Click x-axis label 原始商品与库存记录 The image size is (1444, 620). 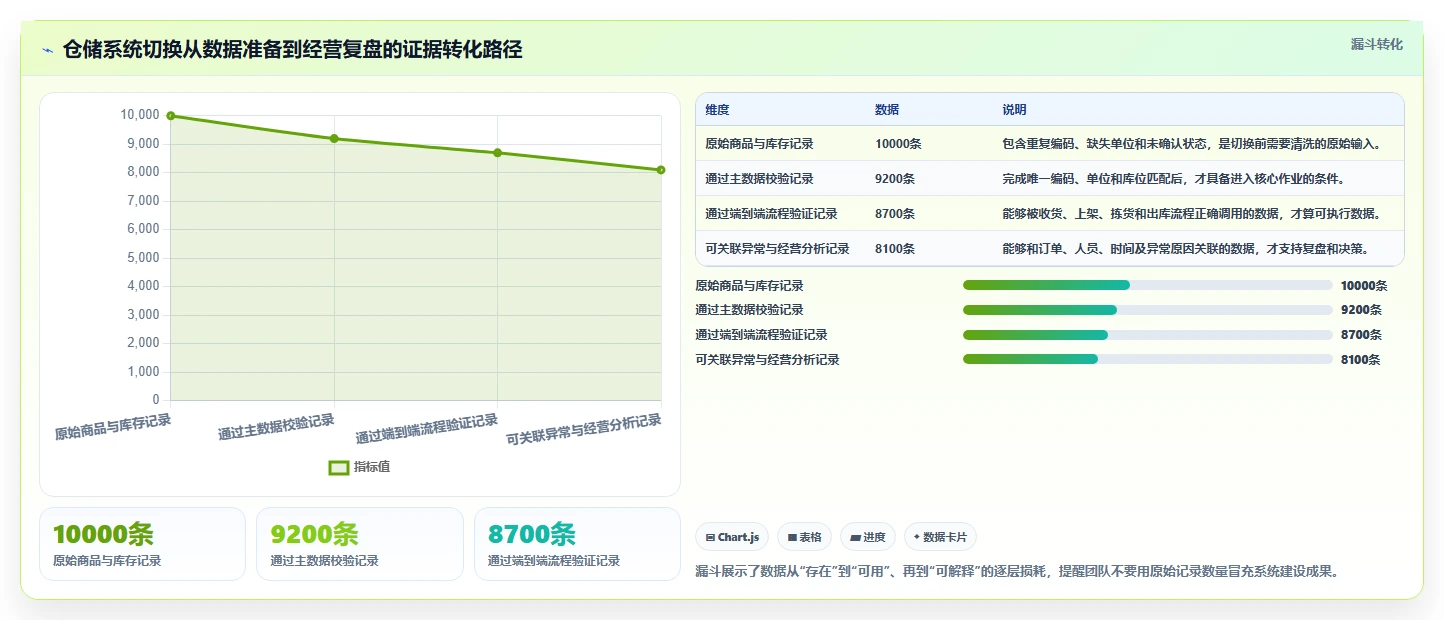tap(113, 428)
